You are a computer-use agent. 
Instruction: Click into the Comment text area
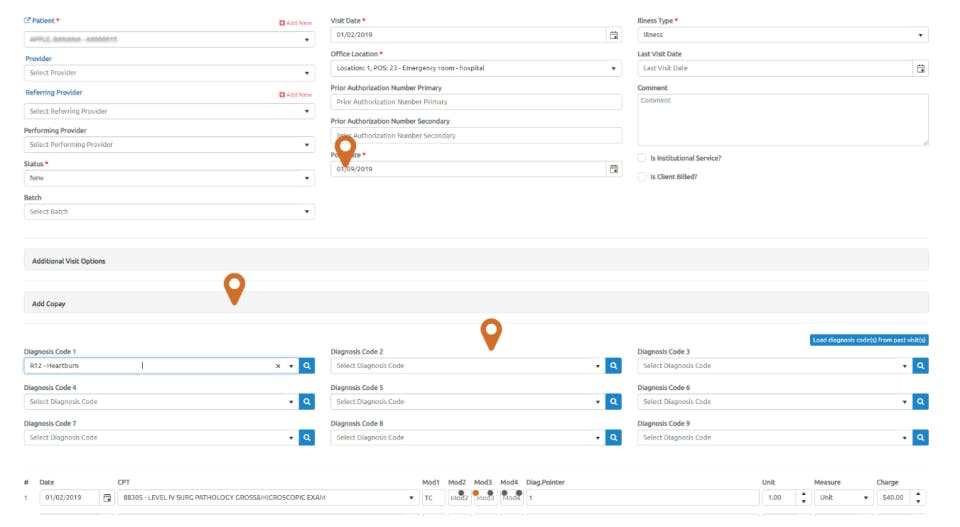[x=782, y=119]
